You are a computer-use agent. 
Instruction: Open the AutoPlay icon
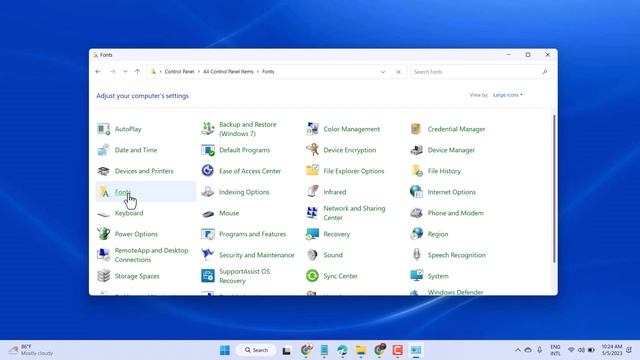(104, 129)
